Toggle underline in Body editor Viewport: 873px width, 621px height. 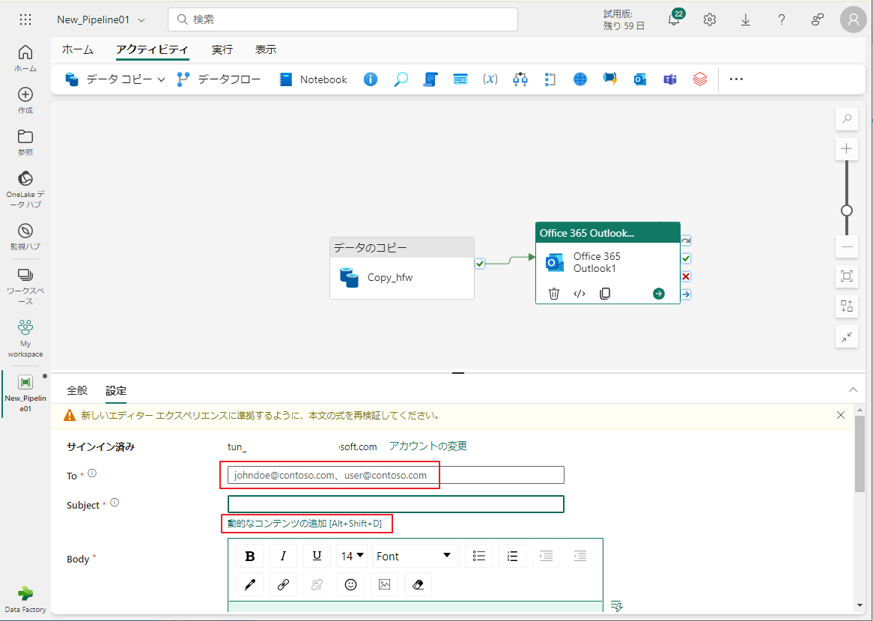[317, 556]
